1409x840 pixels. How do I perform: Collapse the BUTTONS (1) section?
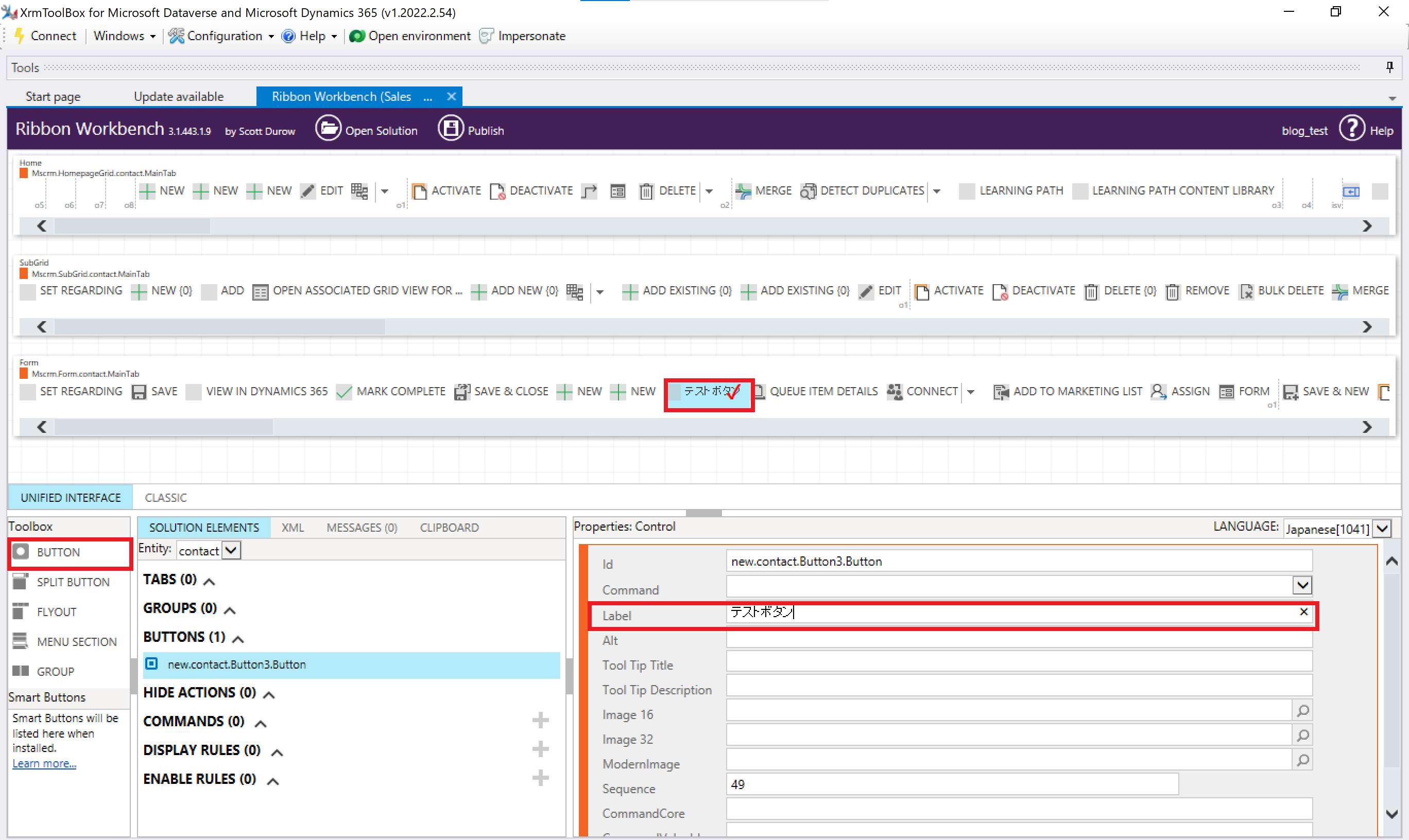pyautogui.click(x=238, y=640)
